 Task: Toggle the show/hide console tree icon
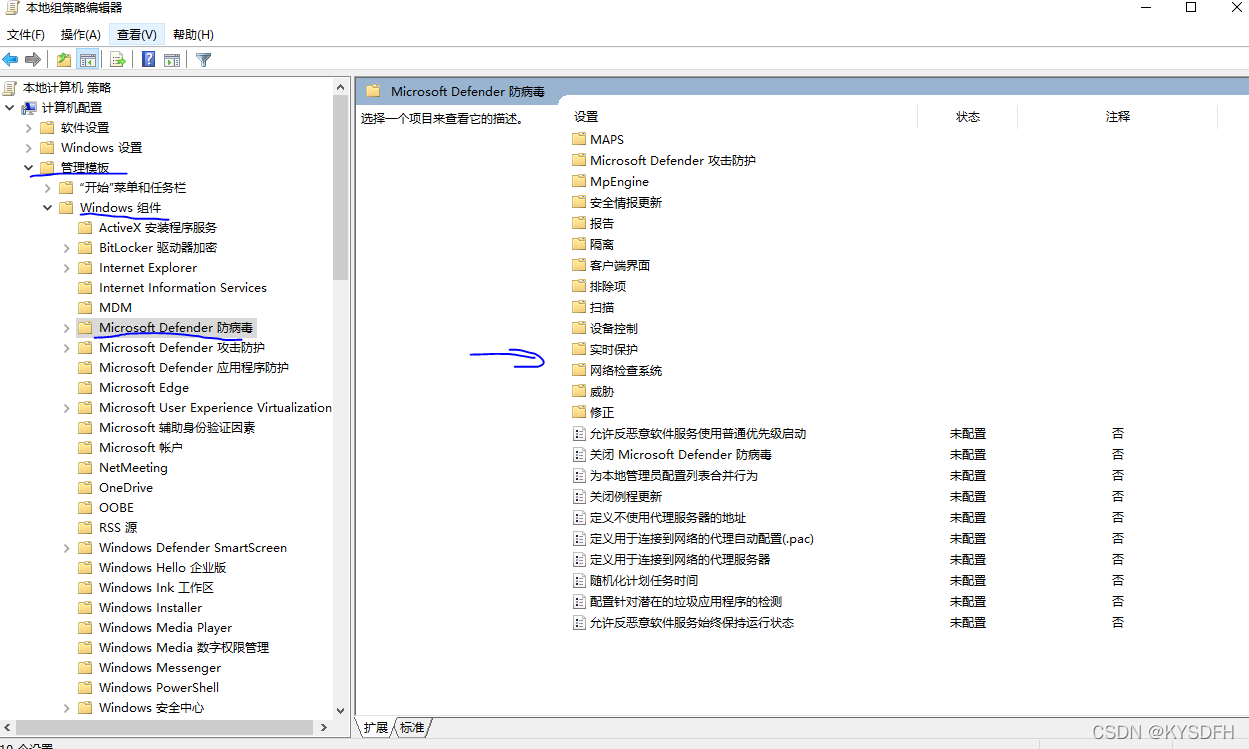pos(87,60)
